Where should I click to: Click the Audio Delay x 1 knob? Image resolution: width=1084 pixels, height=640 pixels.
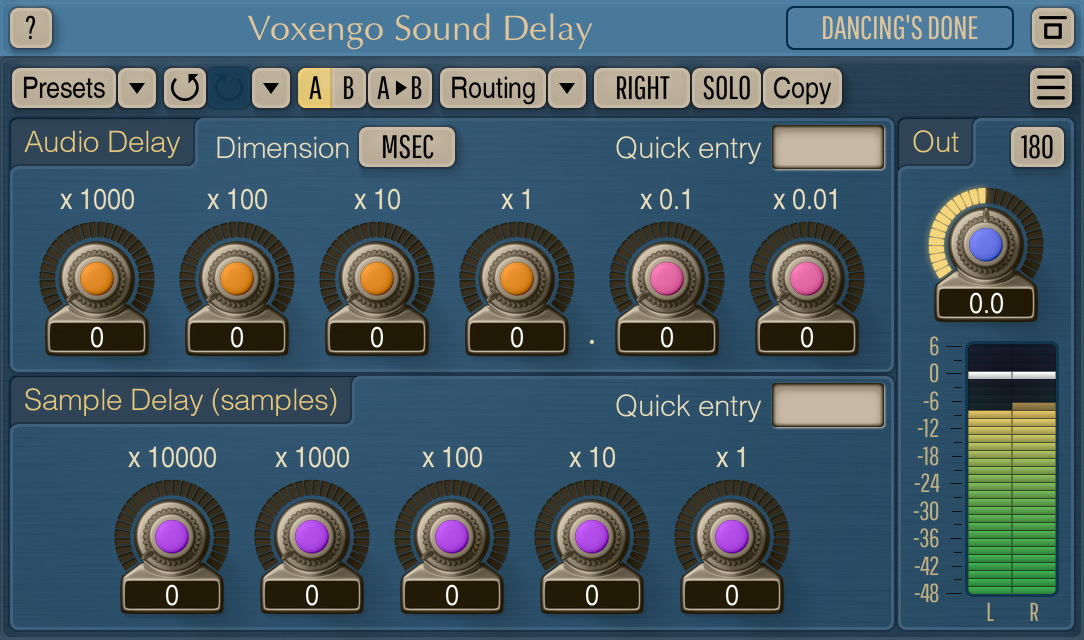coord(516,278)
